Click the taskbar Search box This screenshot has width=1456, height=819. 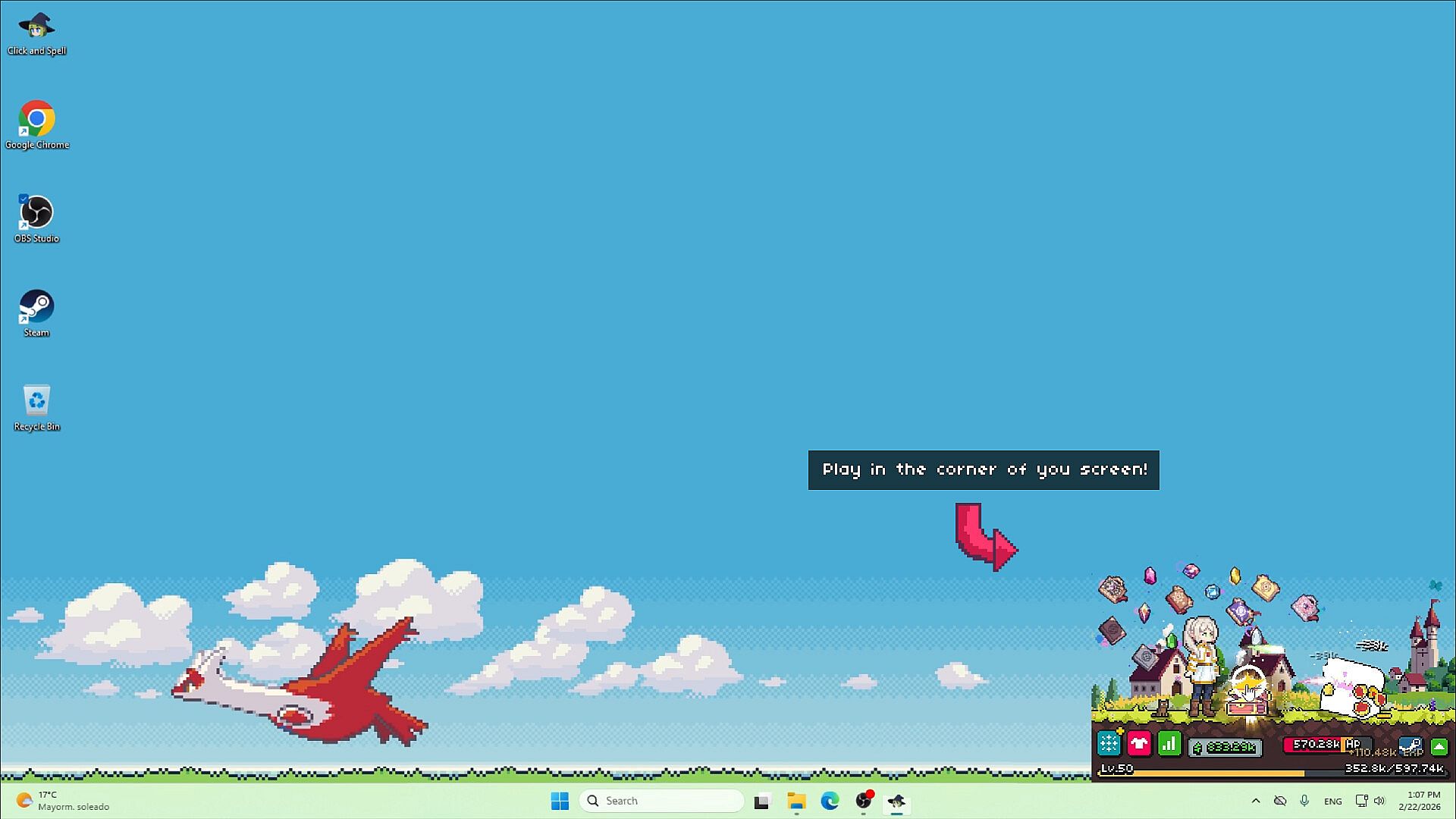click(x=661, y=801)
